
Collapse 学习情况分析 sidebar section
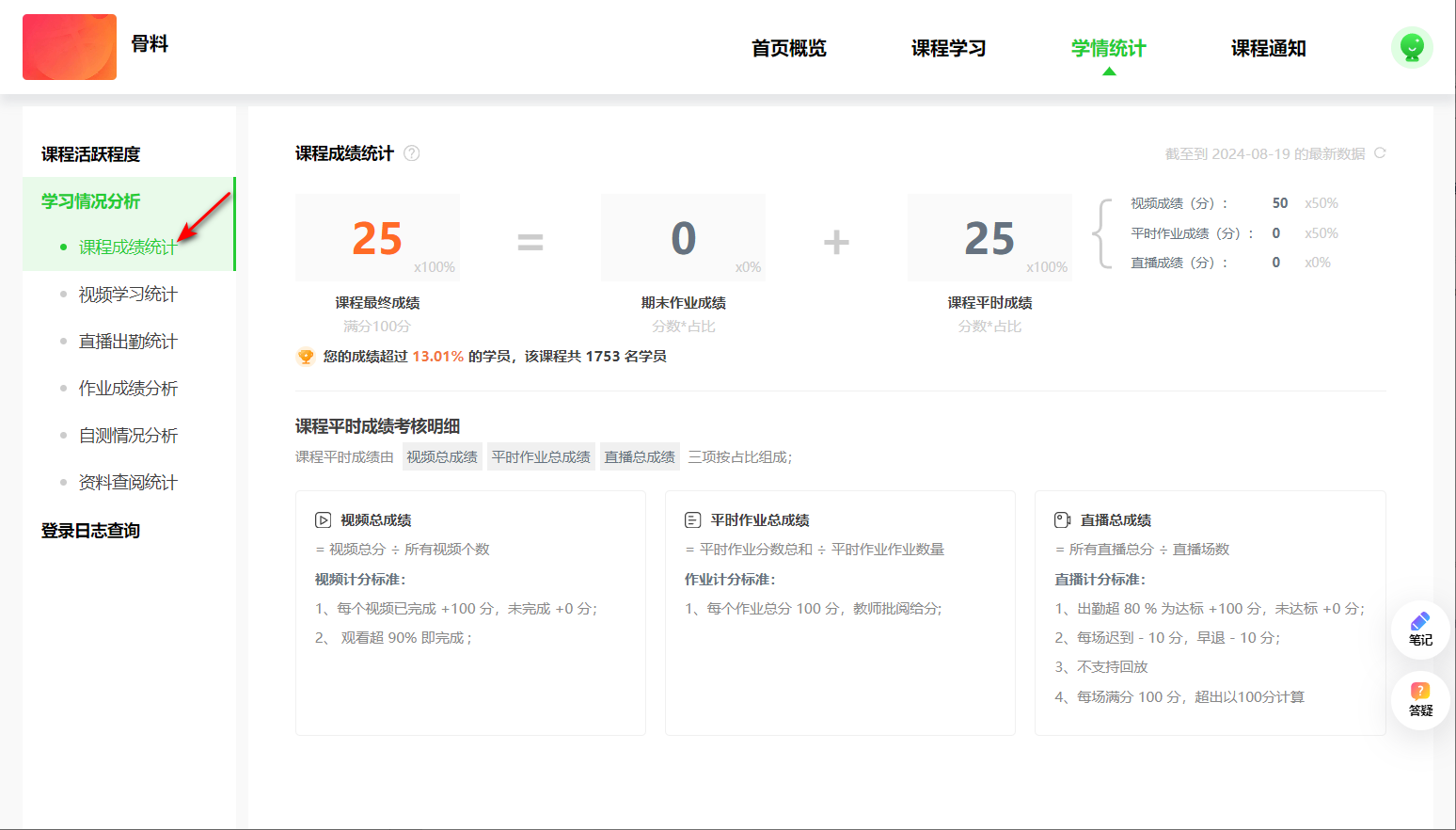(x=90, y=201)
